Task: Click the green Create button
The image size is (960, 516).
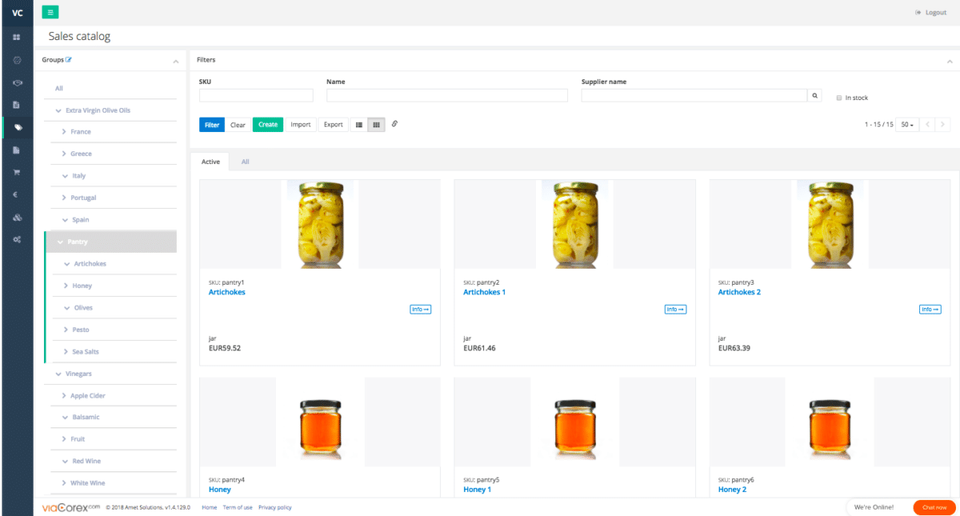Action: [267, 125]
